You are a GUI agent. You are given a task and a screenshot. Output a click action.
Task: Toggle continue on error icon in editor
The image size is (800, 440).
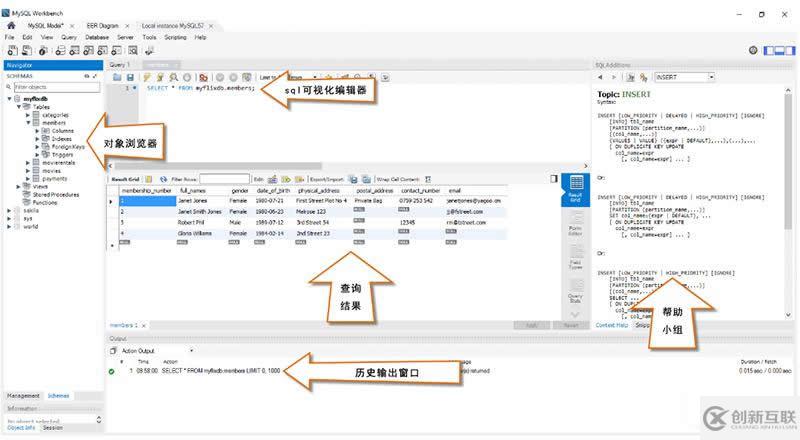[x=204, y=78]
